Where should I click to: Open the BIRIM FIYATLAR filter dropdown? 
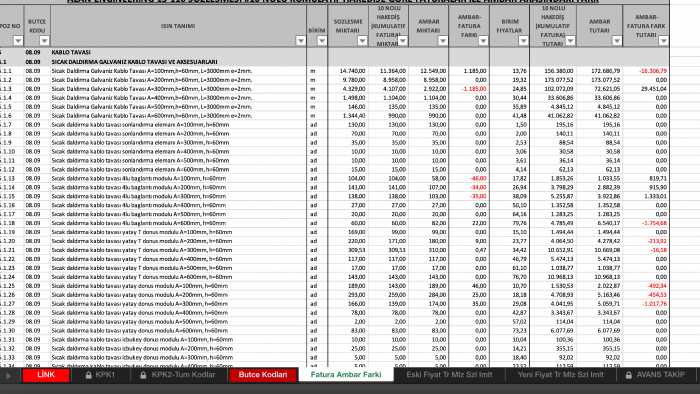tap(523, 41)
